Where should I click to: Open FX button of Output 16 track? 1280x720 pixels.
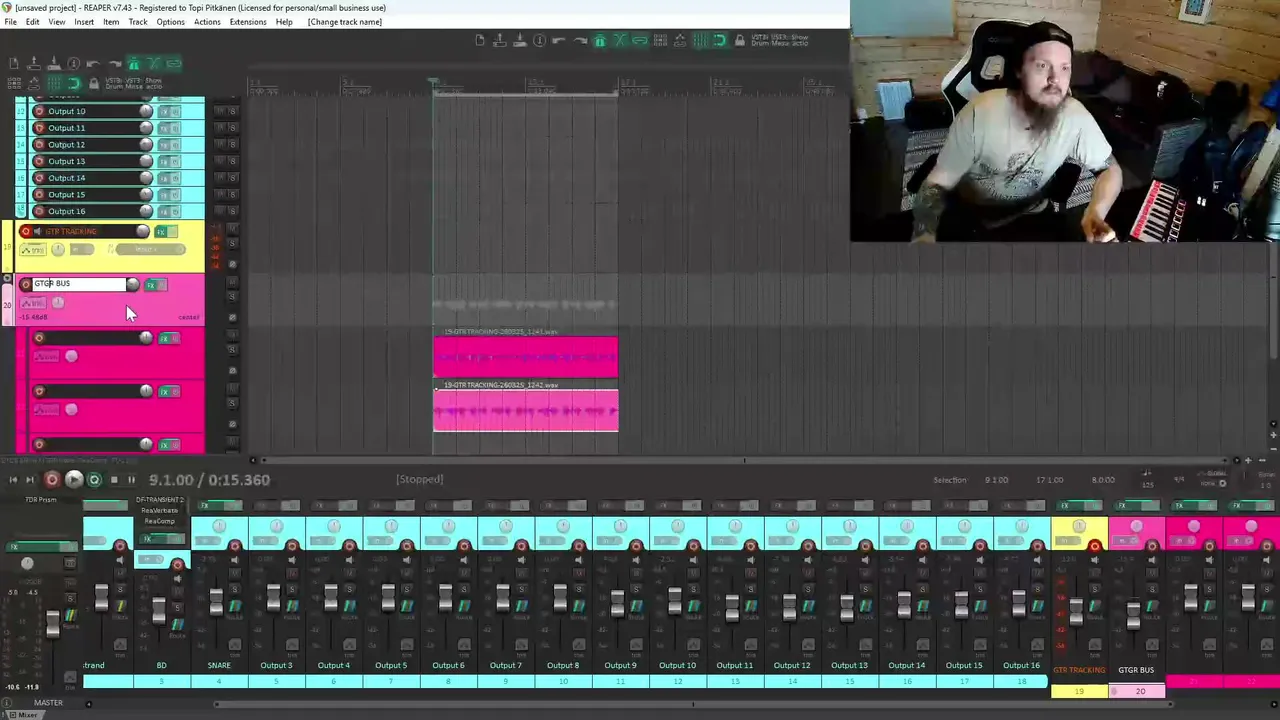pyautogui.click(x=164, y=211)
